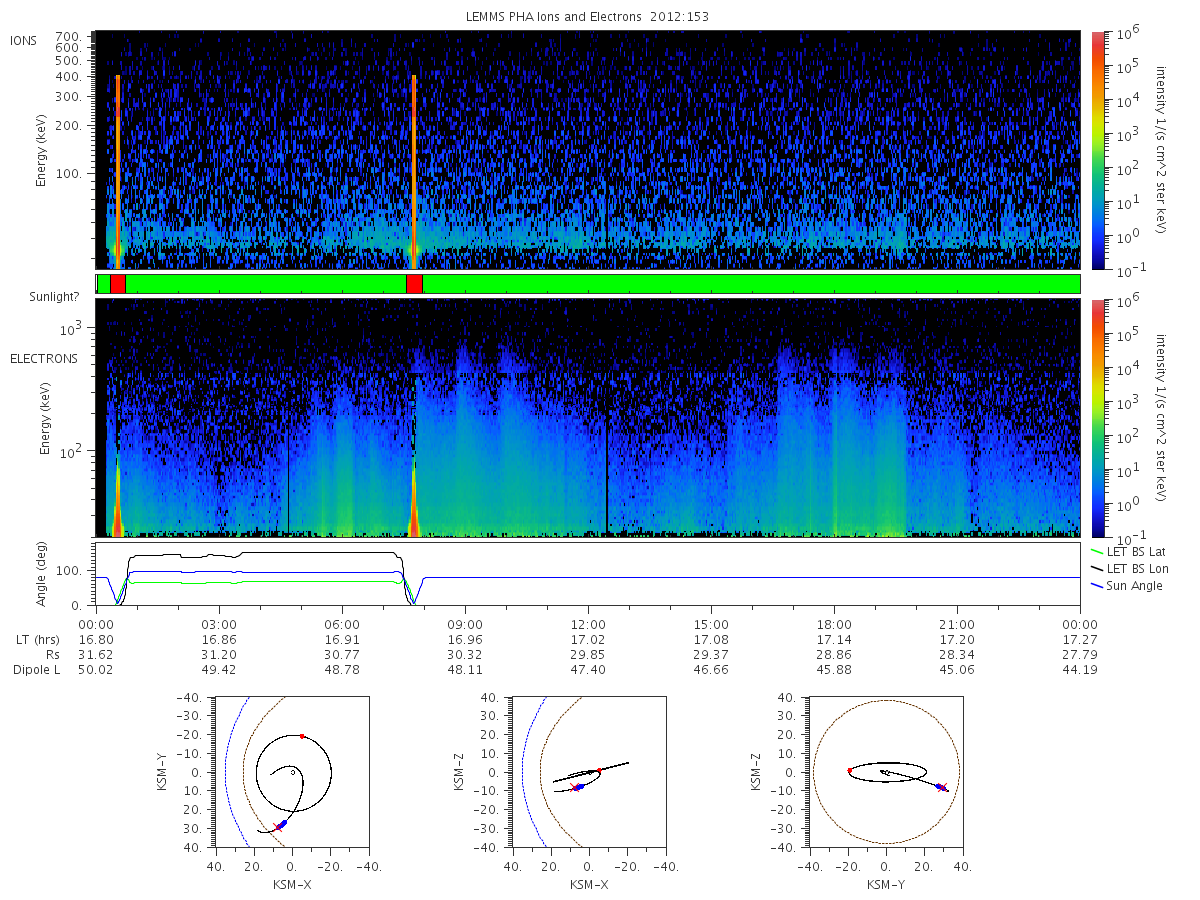Click the second orange ion spike near 08:00
This screenshot has width=1200, height=900.
click(x=414, y=170)
